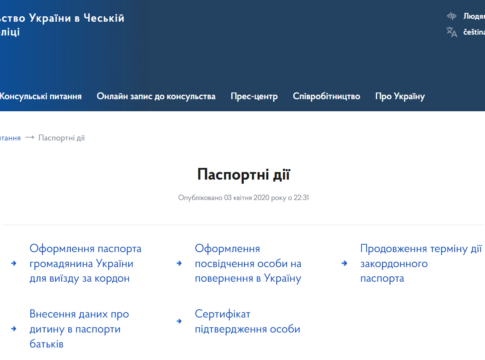Open the Людям accessibility version link

click(x=474, y=16)
